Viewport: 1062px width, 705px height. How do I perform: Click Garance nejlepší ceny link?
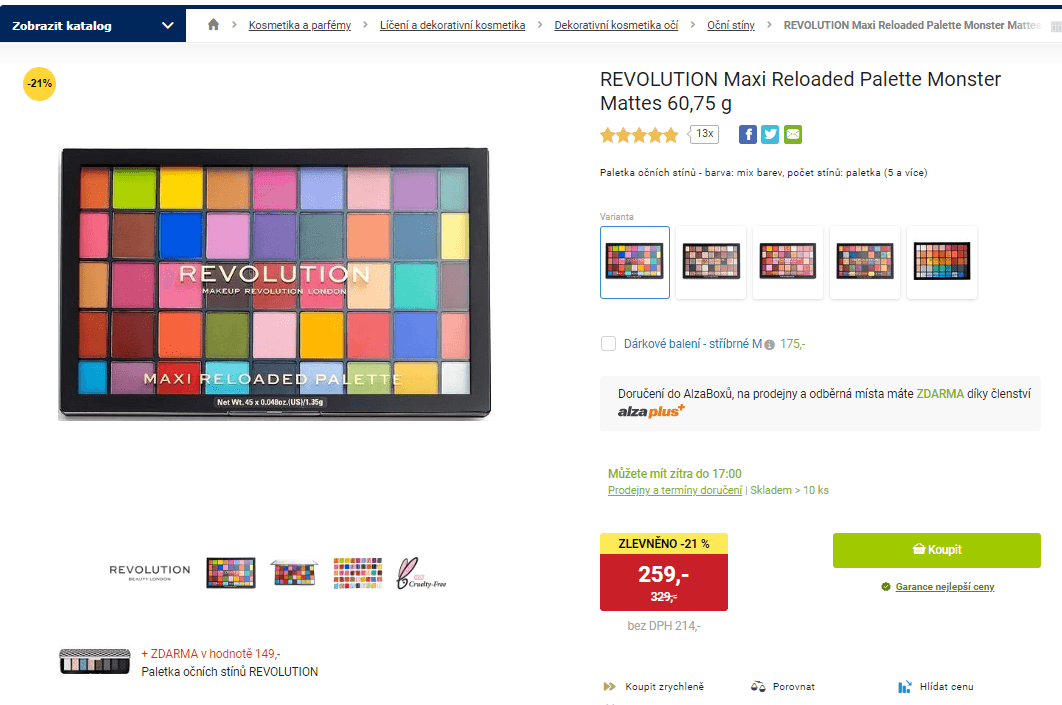coord(944,587)
